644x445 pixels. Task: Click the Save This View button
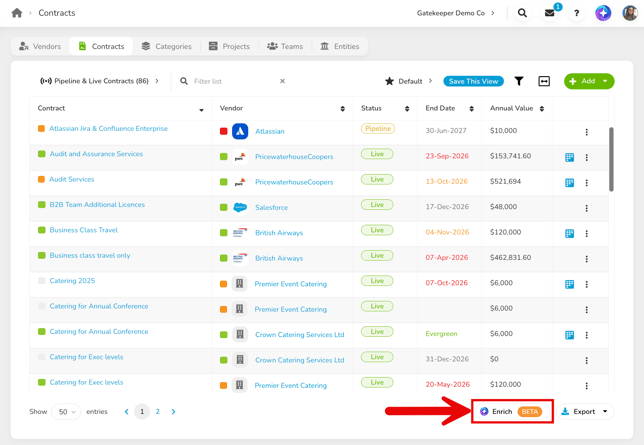473,81
